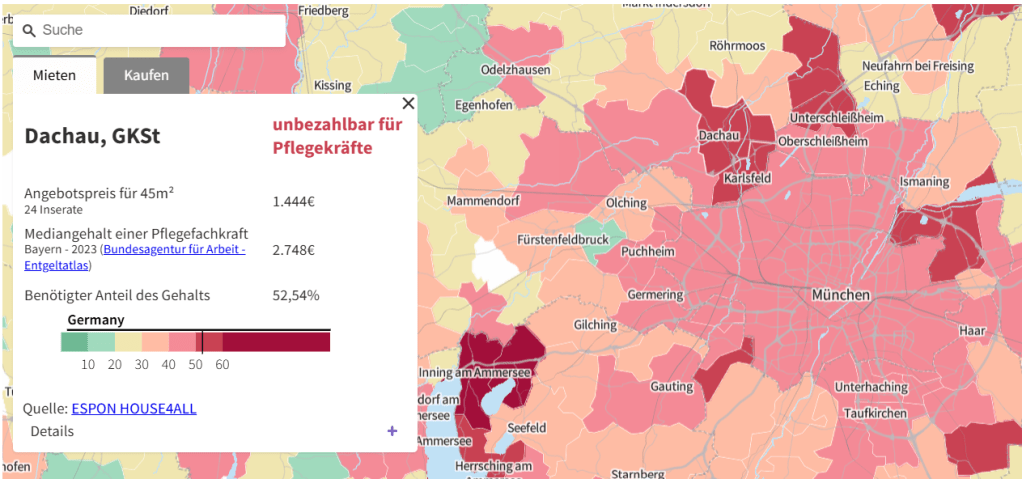Select the München label on the map
Image resolution: width=1022 pixels, height=479 pixels.
click(x=840, y=296)
